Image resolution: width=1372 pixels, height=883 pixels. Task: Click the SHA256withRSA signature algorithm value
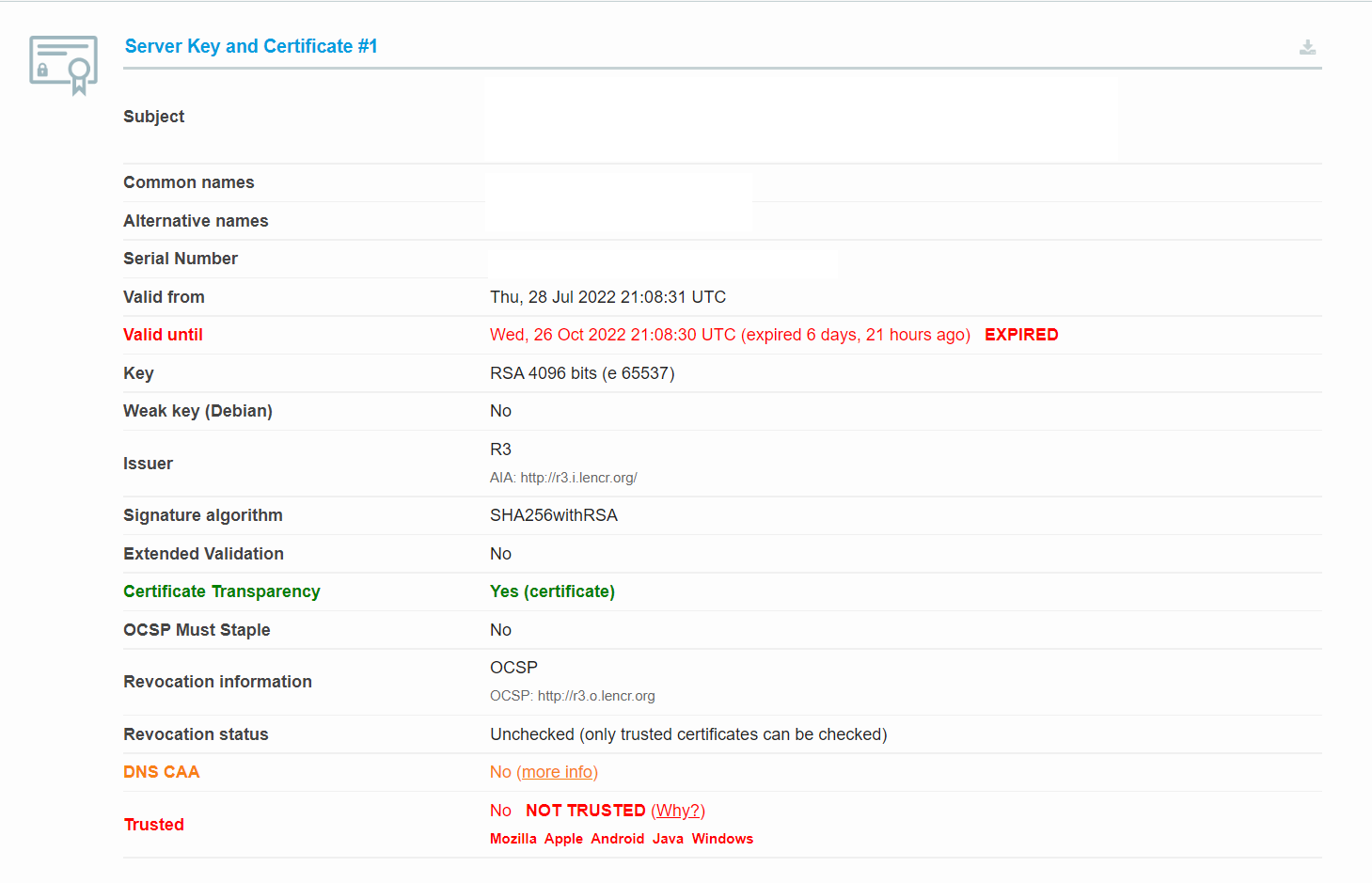(554, 515)
